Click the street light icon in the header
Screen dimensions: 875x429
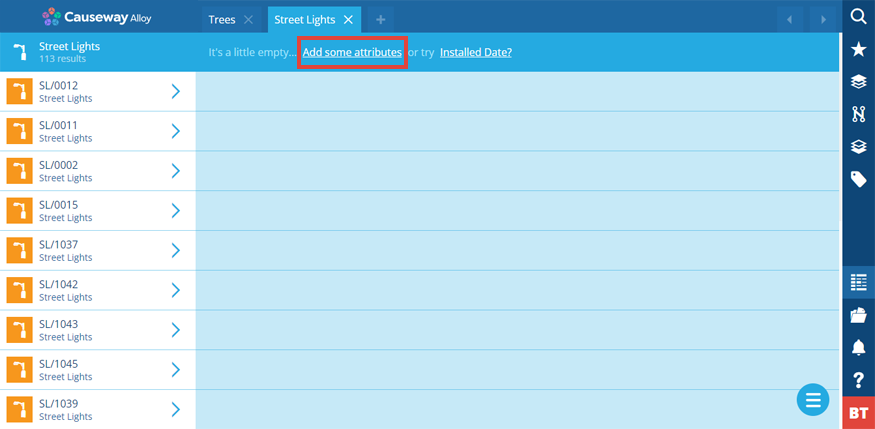20,52
